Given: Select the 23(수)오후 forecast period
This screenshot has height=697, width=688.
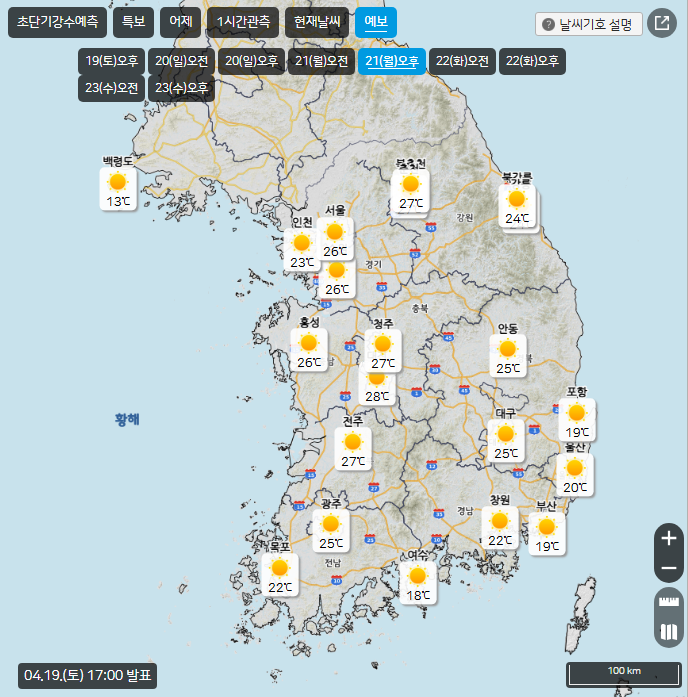Looking at the screenshot, I should (182, 88).
